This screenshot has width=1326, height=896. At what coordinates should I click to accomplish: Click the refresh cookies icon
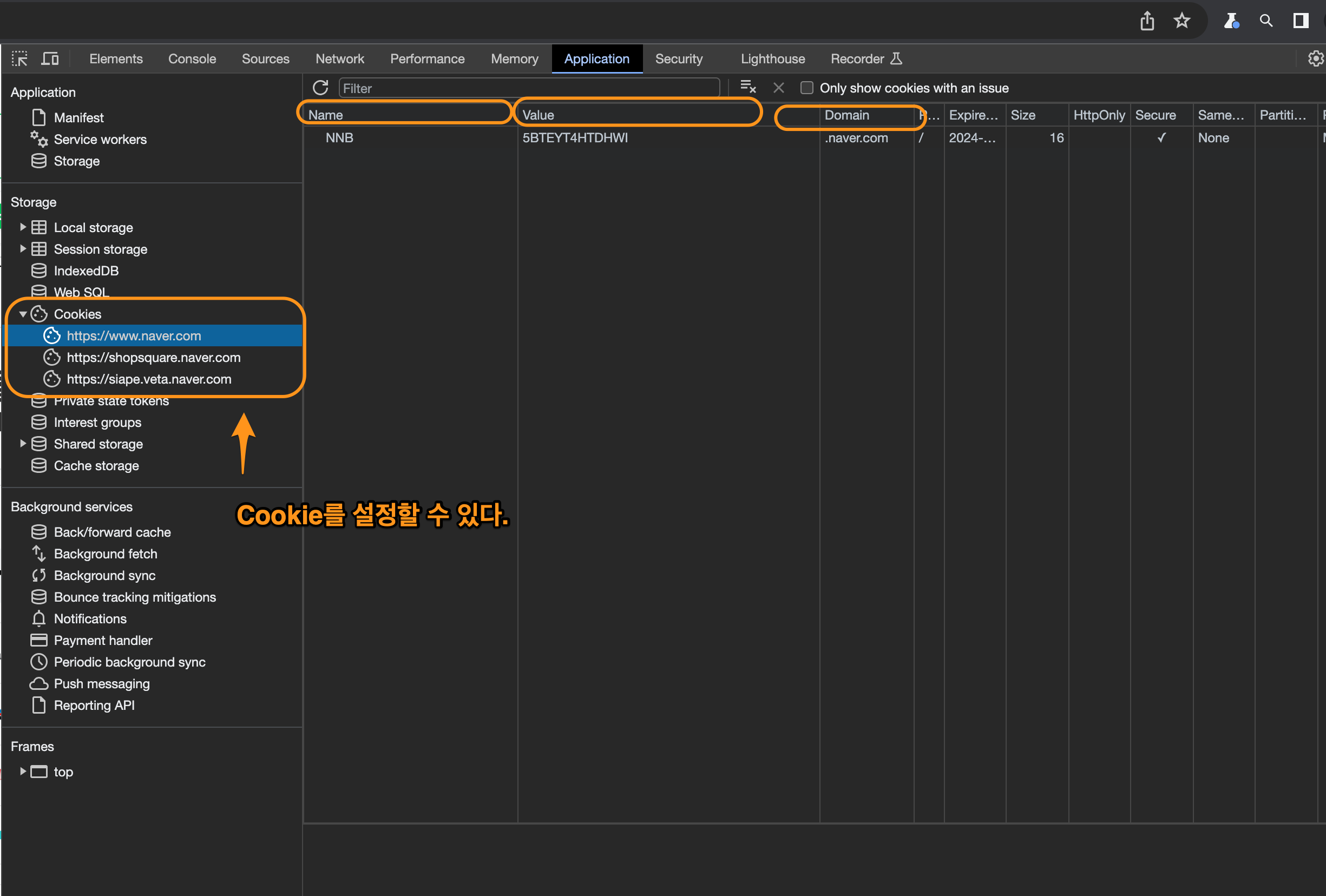point(320,88)
